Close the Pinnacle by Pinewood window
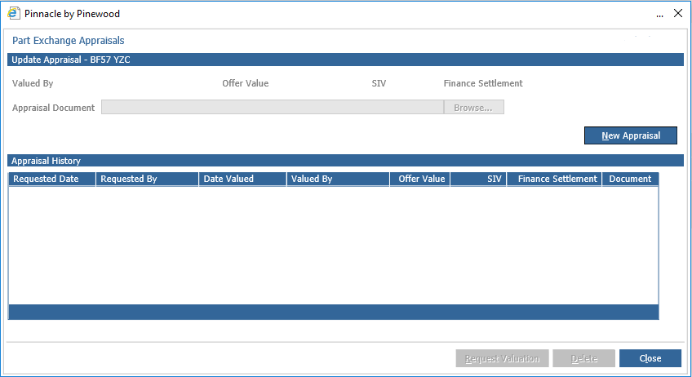 pyautogui.click(x=678, y=13)
